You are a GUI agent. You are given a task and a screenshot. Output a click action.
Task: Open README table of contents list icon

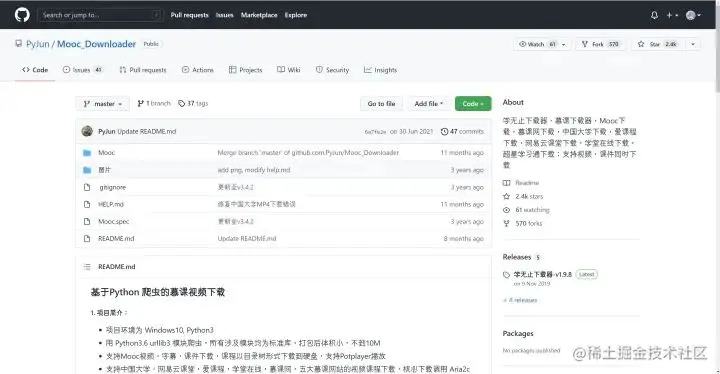click(87, 267)
